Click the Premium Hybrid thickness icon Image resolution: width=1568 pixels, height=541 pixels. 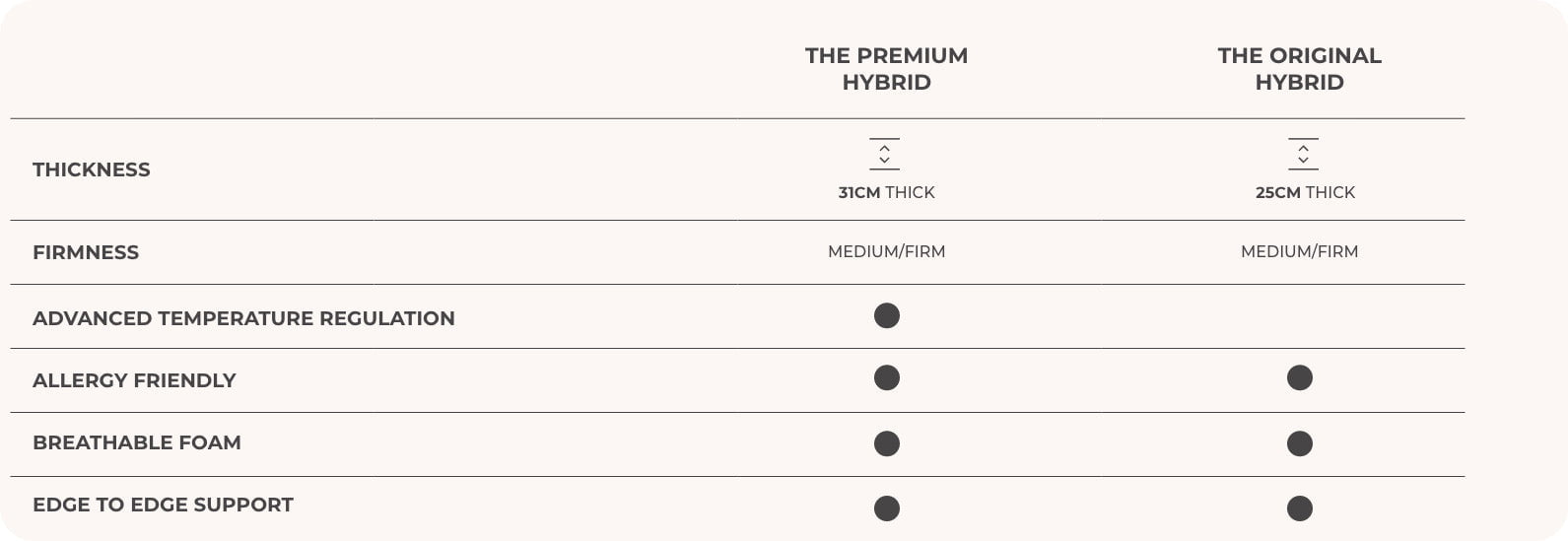coord(885,154)
